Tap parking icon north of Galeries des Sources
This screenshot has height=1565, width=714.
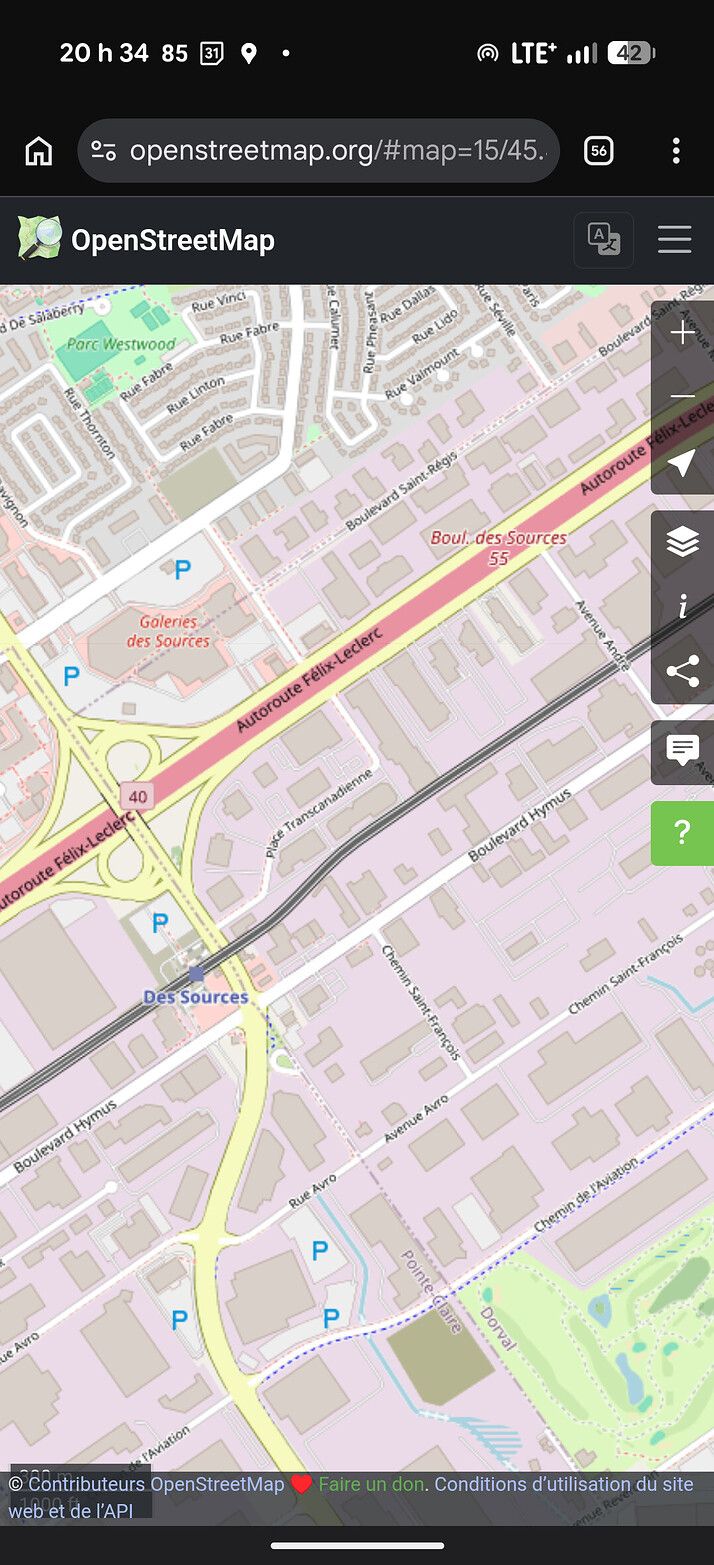coord(182,571)
